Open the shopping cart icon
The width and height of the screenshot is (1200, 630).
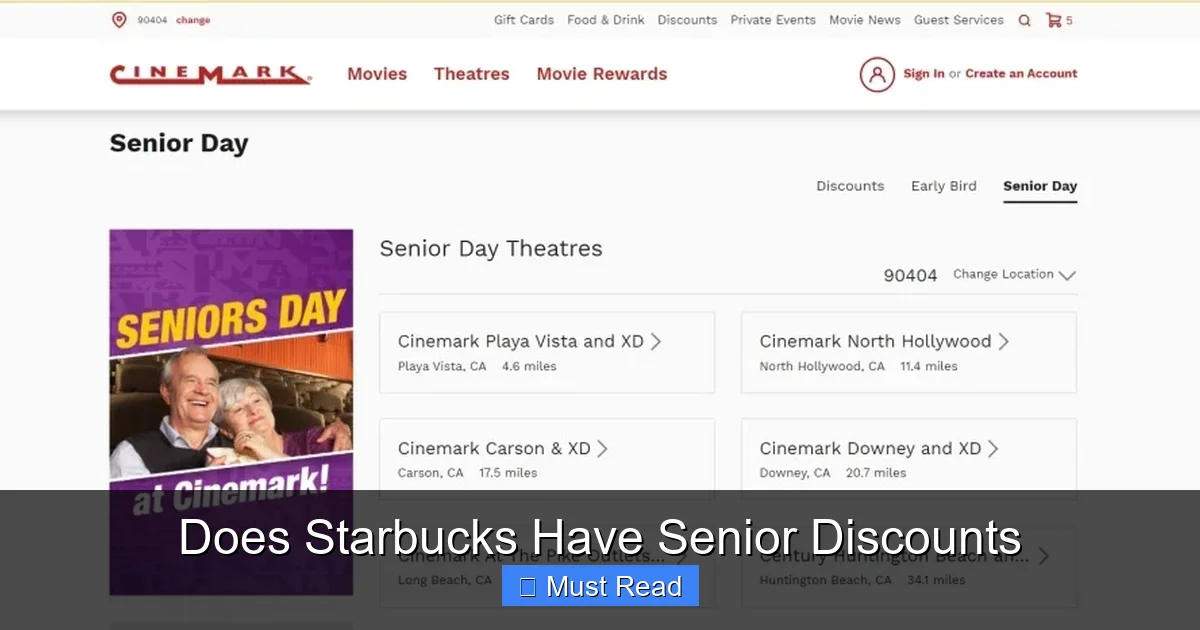pos(1053,20)
